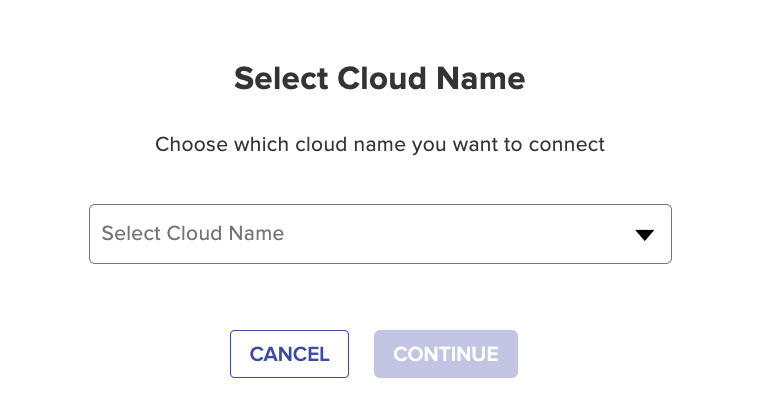This screenshot has width=760, height=410.
Task: Show cloud name options via triangle icon
Action: click(644, 235)
